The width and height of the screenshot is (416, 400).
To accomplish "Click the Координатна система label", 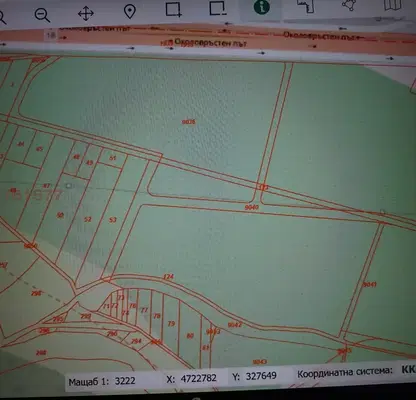I will [x=345, y=373].
